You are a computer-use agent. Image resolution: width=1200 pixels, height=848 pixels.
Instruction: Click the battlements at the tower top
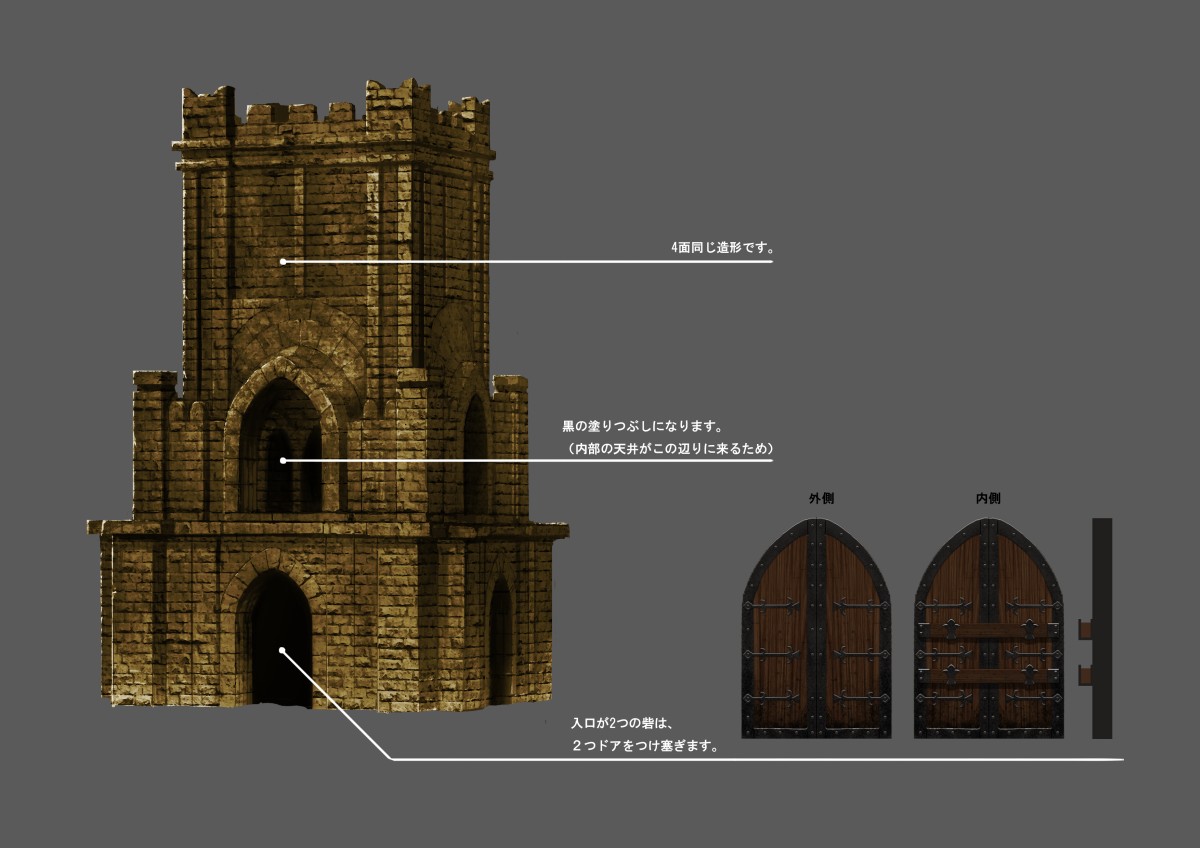coord(336,112)
